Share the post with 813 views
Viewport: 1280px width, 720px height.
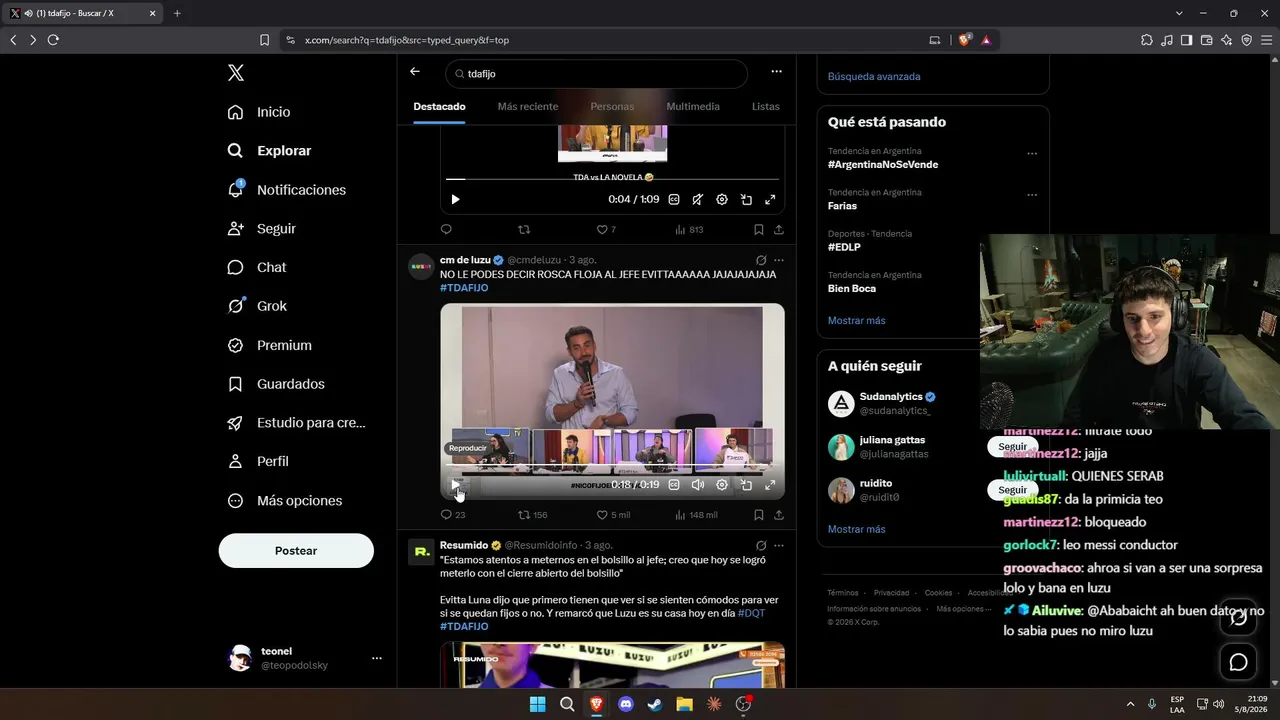(x=778, y=229)
